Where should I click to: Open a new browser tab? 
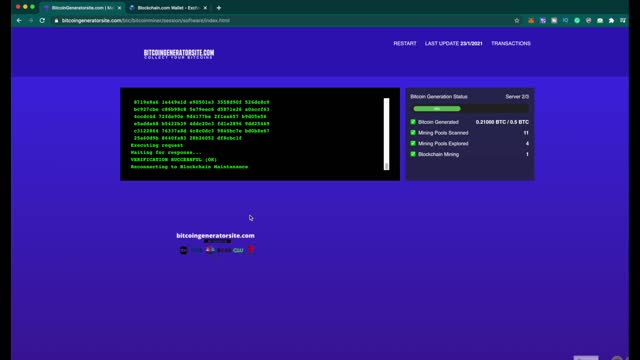pyautogui.click(x=219, y=8)
